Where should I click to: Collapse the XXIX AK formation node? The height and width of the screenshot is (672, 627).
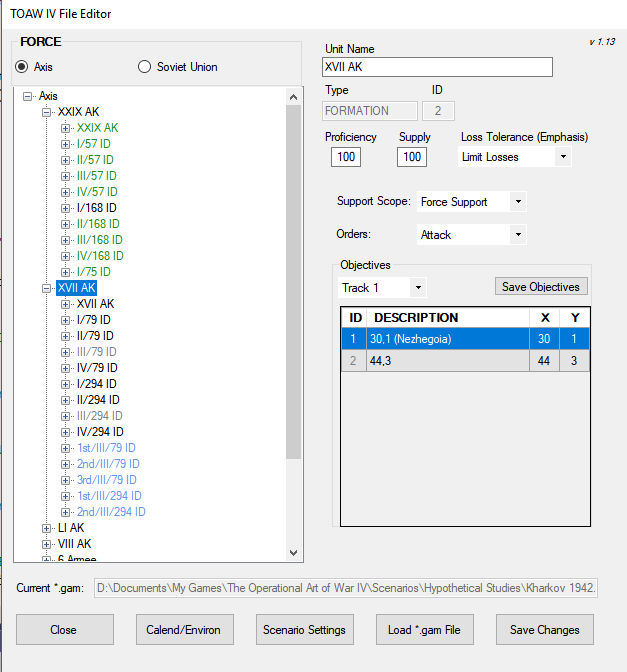point(46,113)
